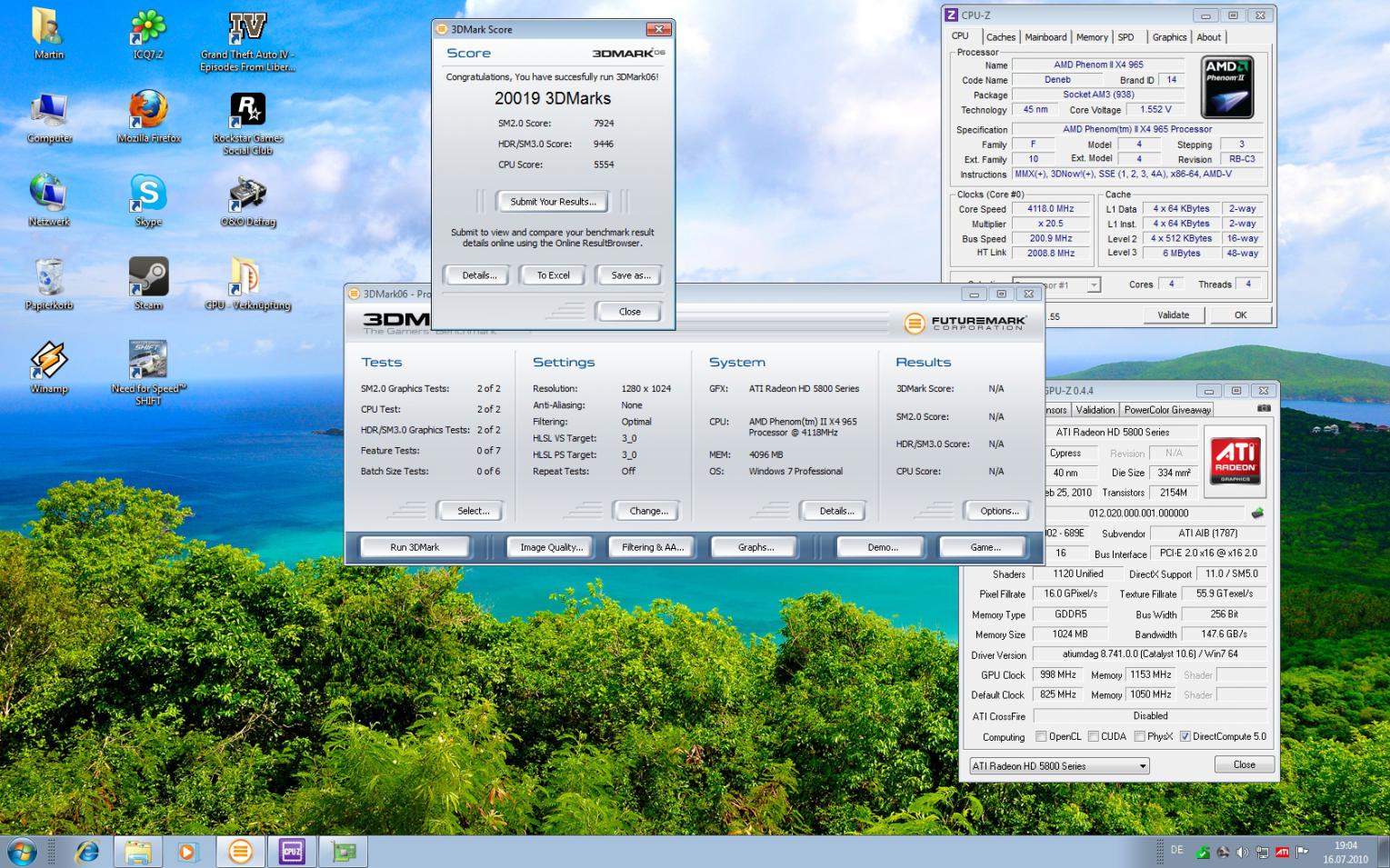Open Windows Media Player taskbar icon
This screenshot has height=868, width=1390.
pos(187,852)
